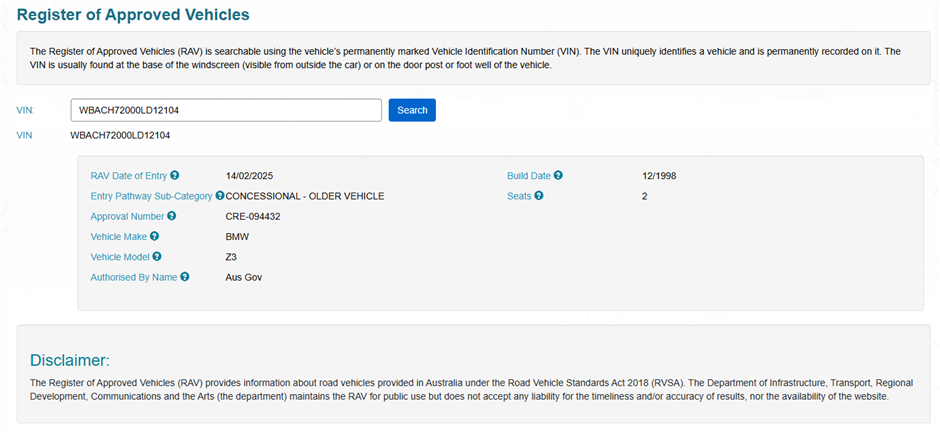Click the VIN label beside the input
Screen dimensions: 940x438
tap(27, 110)
